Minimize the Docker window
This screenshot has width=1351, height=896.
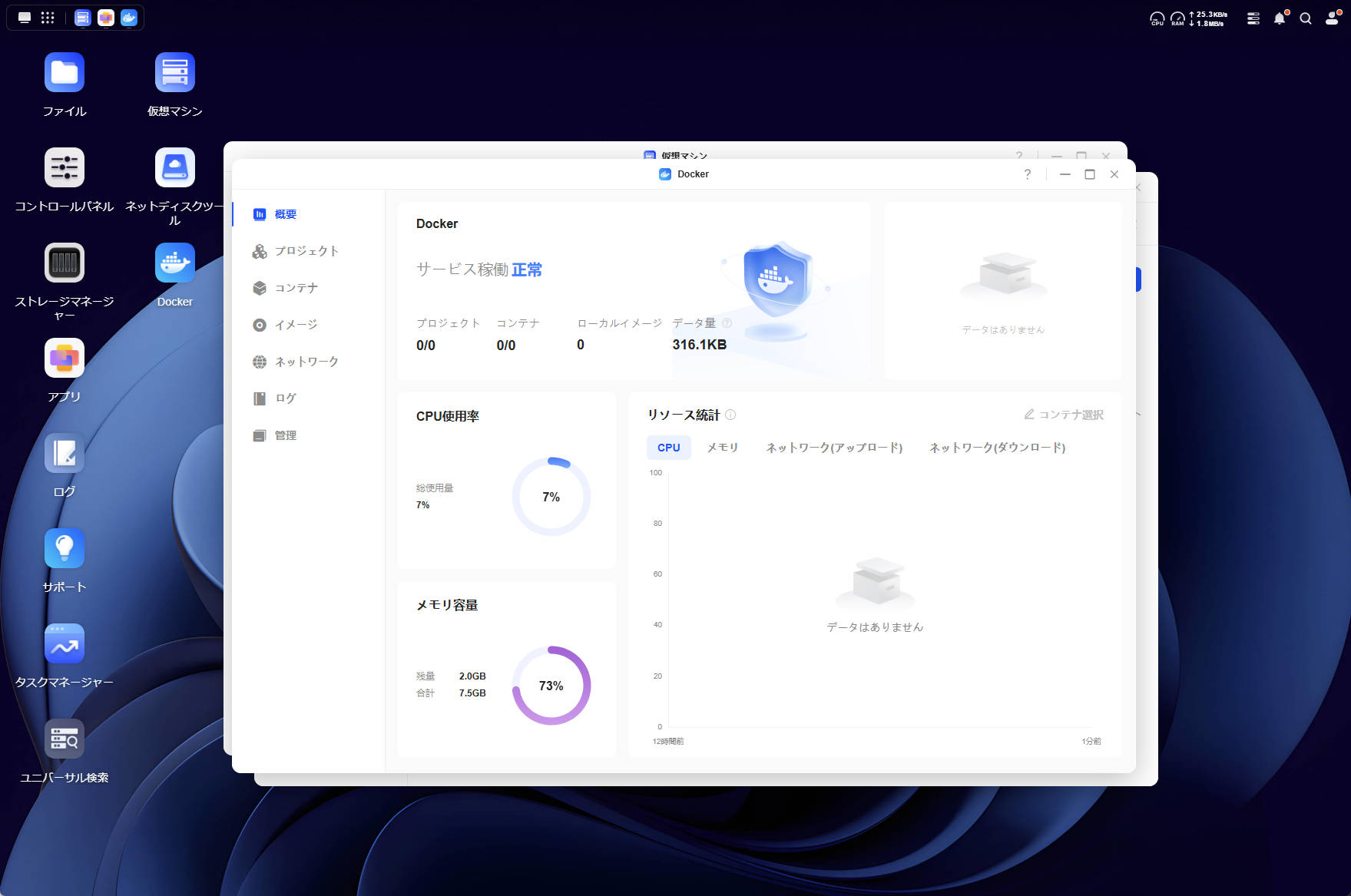tap(1065, 174)
